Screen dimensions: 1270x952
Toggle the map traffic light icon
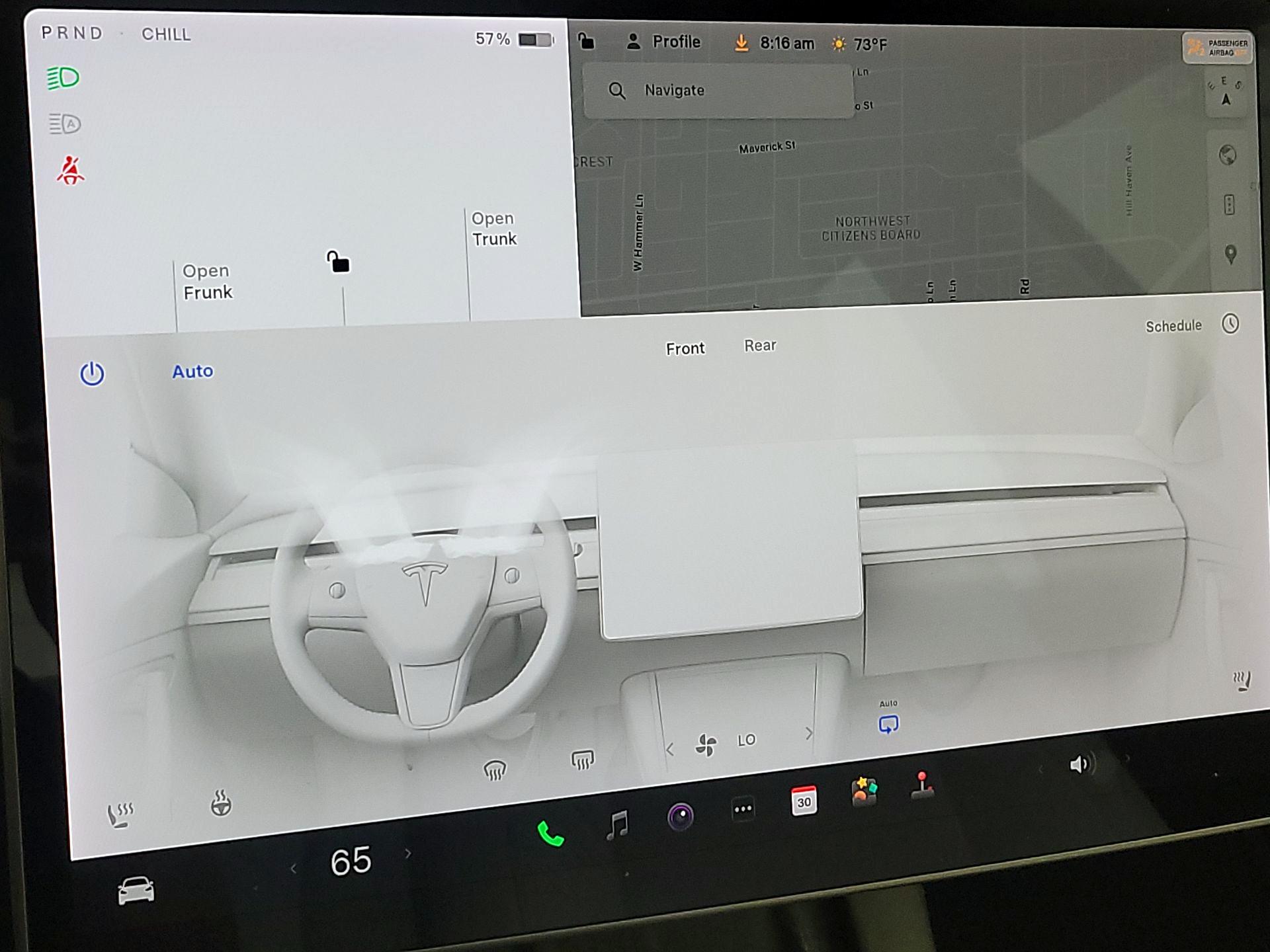pyautogui.click(x=1229, y=205)
